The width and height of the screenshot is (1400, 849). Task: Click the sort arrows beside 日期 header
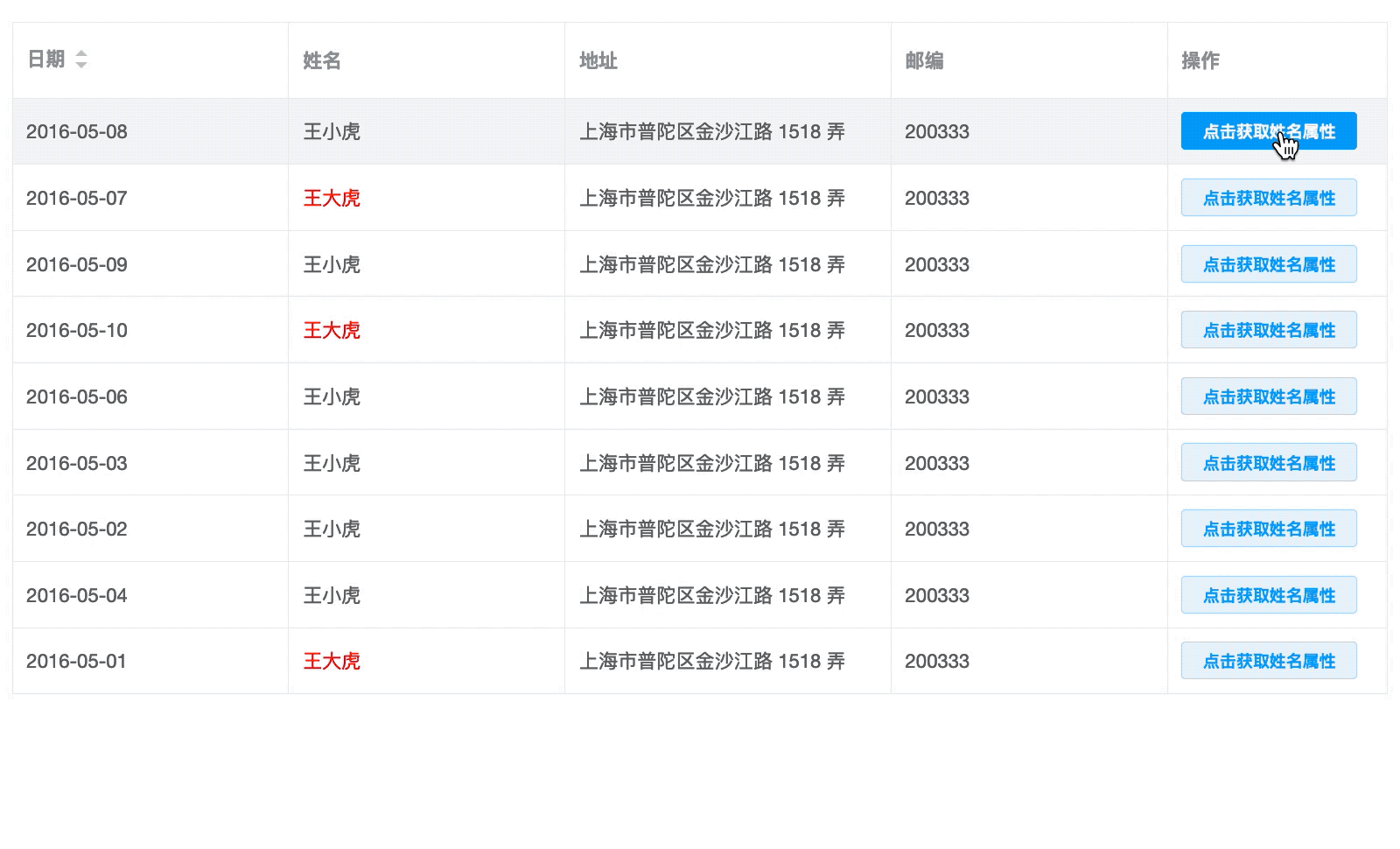coord(81,60)
